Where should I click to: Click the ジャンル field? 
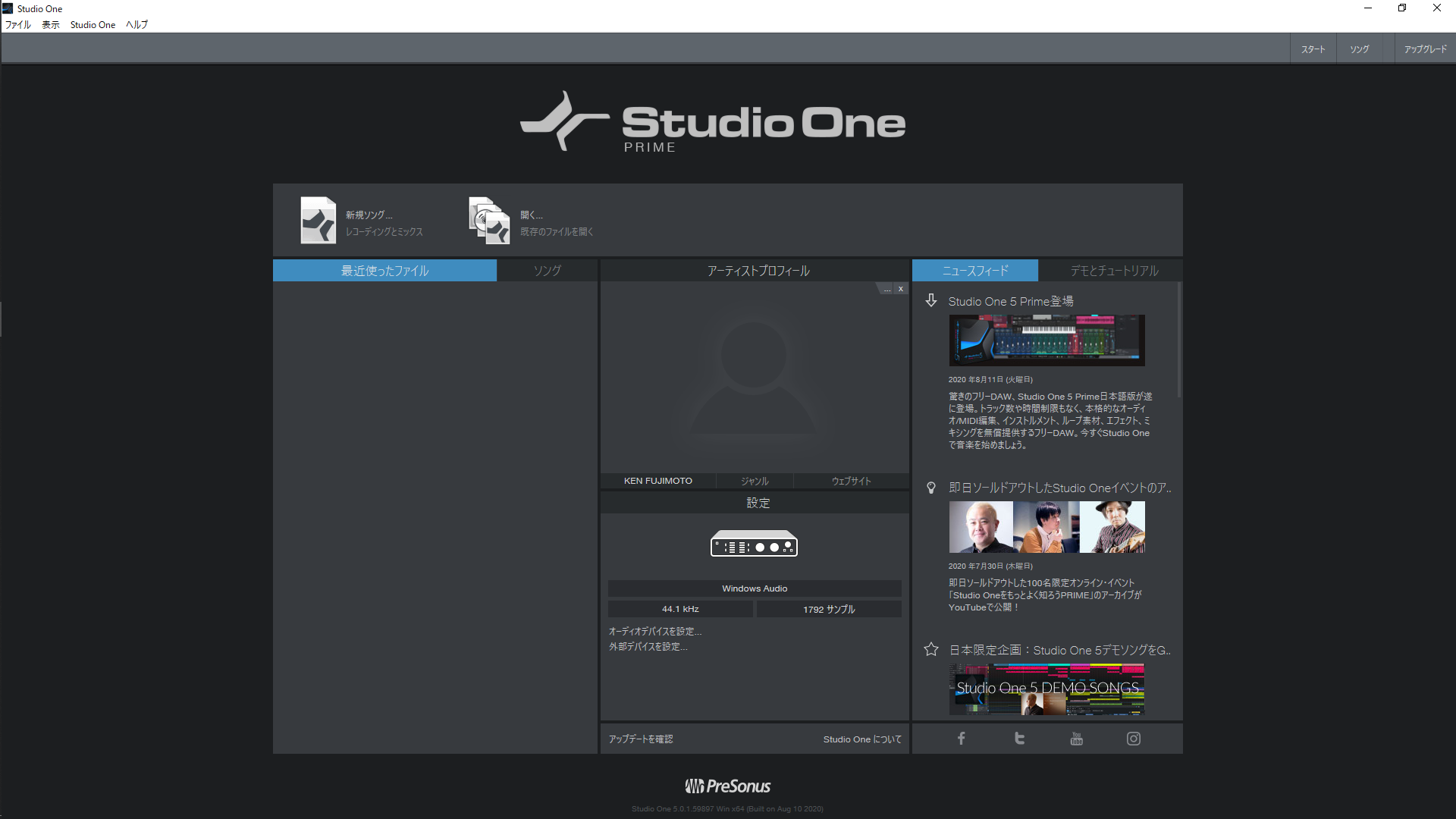click(755, 481)
